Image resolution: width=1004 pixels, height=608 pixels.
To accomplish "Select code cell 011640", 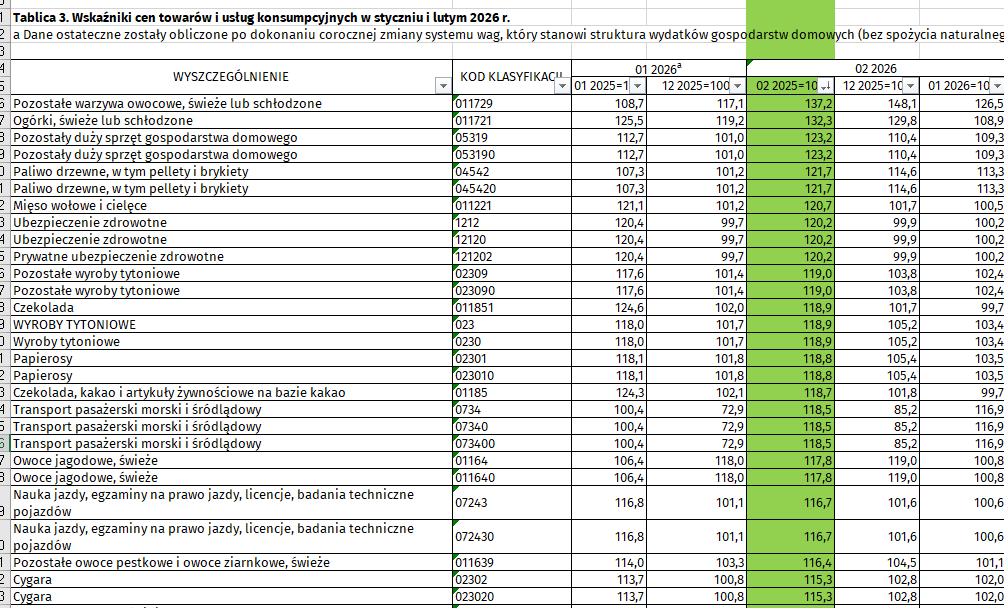I will coord(512,477).
